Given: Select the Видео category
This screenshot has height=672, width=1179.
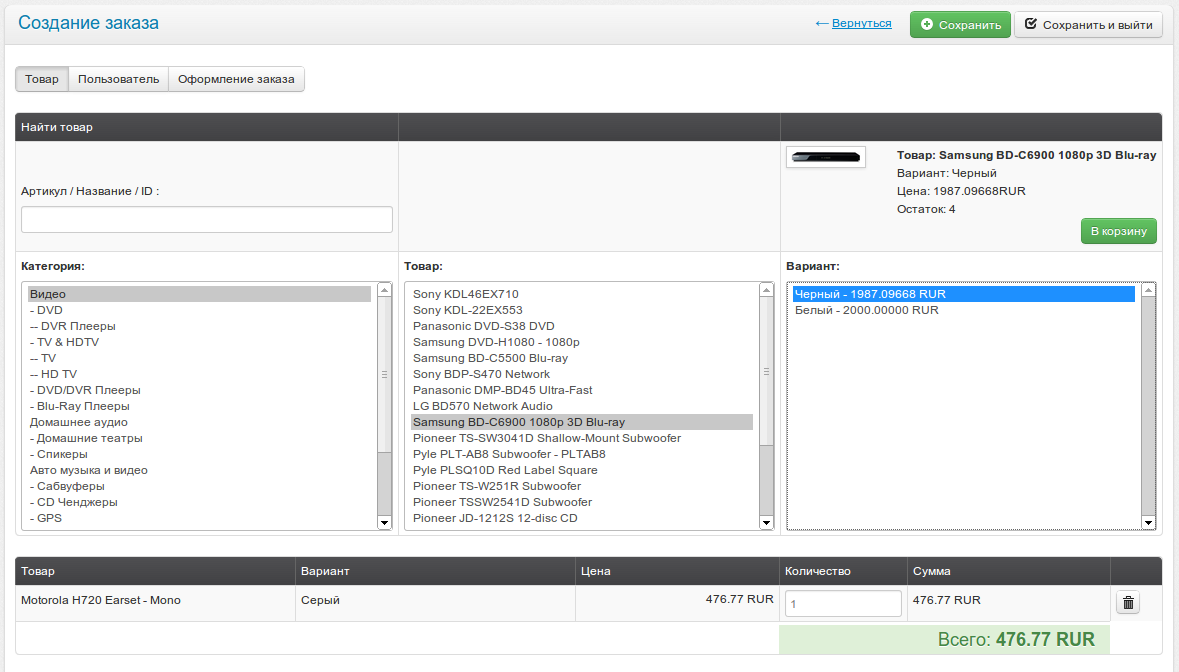Looking at the screenshot, I should pyautogui.click(x=199, y=294).
